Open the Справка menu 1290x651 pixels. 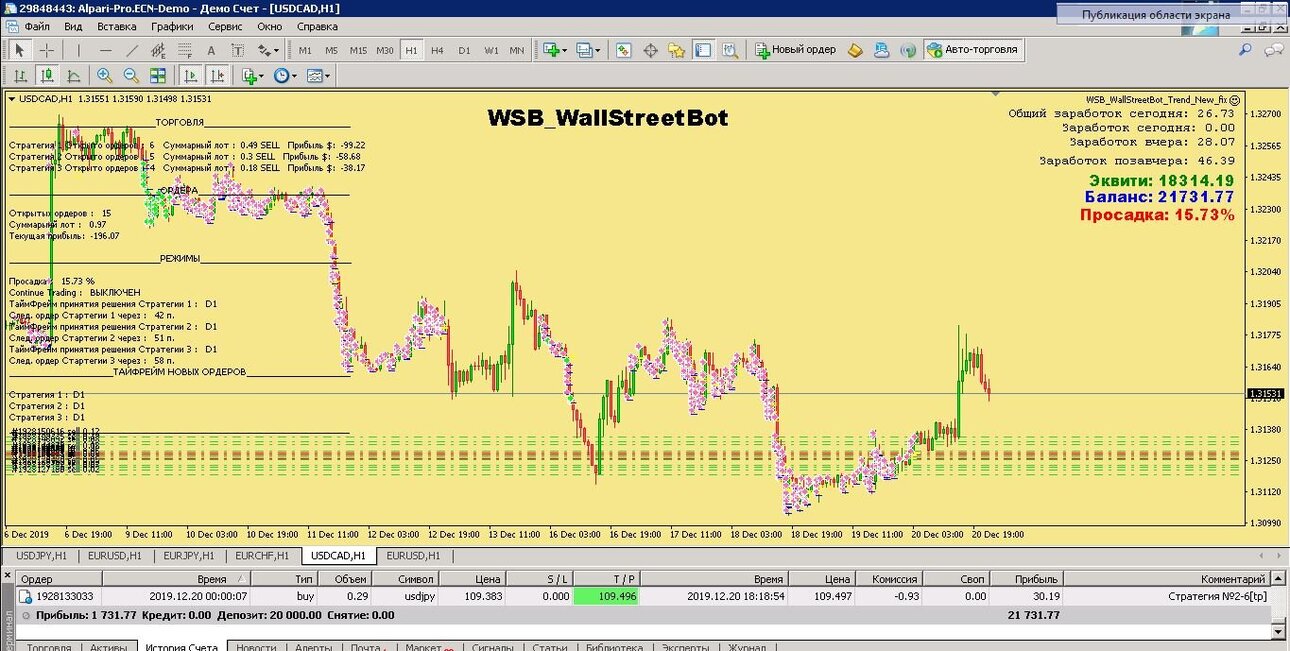click(318, 26)
